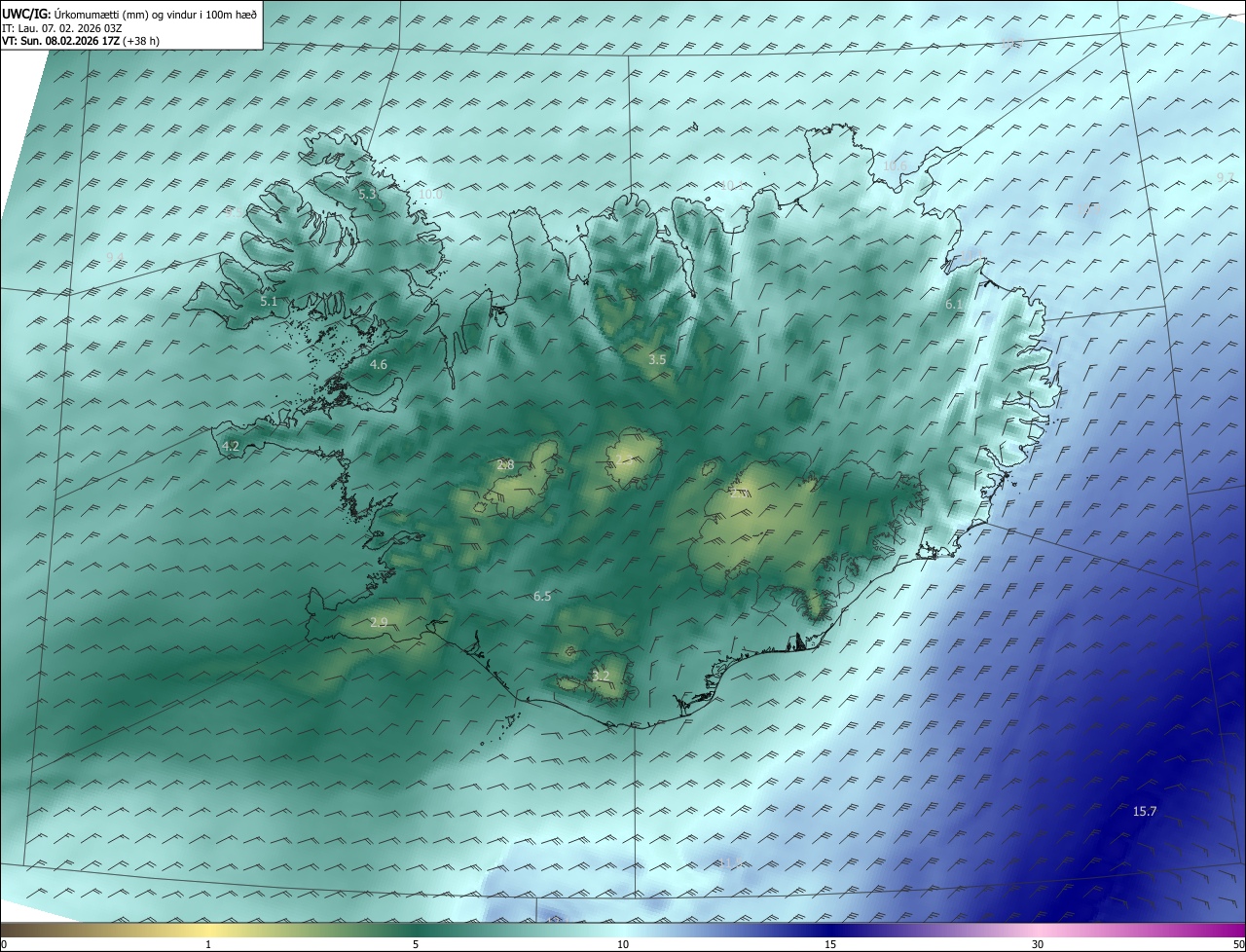Viewport: 1246px width, 952px height.
Task: Click the '15' tick on the color scale
Action: [830, 944]
